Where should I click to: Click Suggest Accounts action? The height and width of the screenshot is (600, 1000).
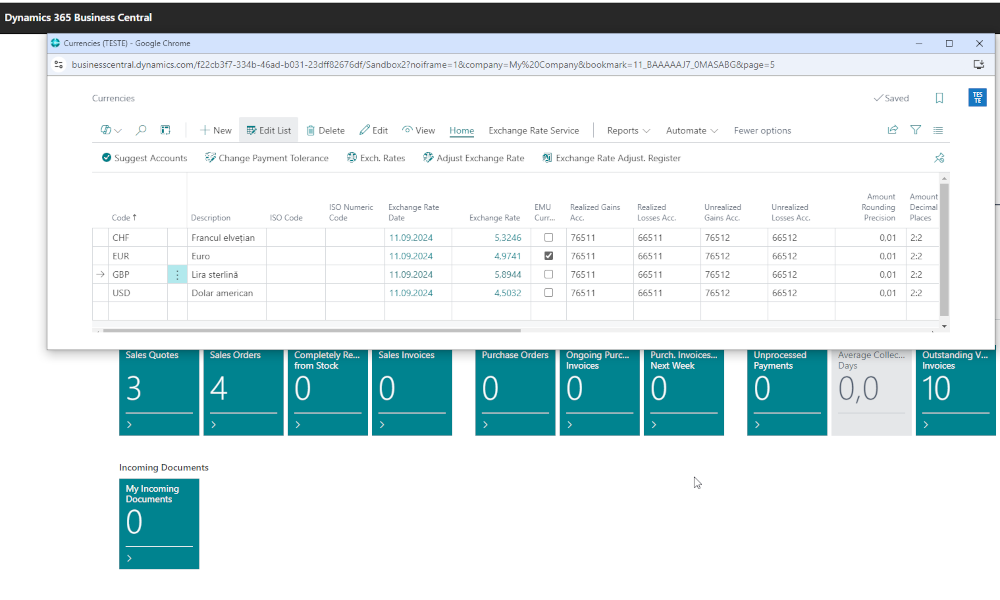coord(144,158)
